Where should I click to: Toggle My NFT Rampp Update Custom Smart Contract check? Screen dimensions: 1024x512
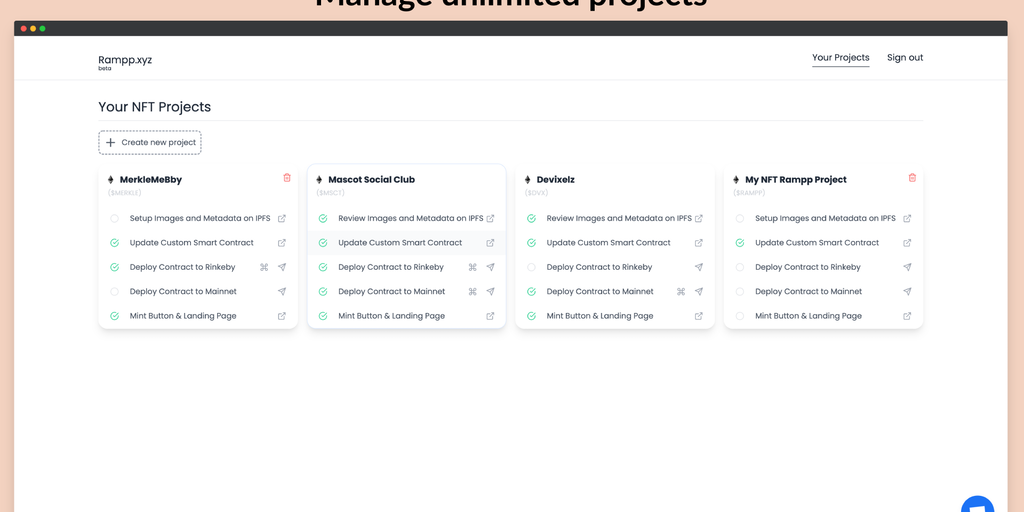(740, 243)
